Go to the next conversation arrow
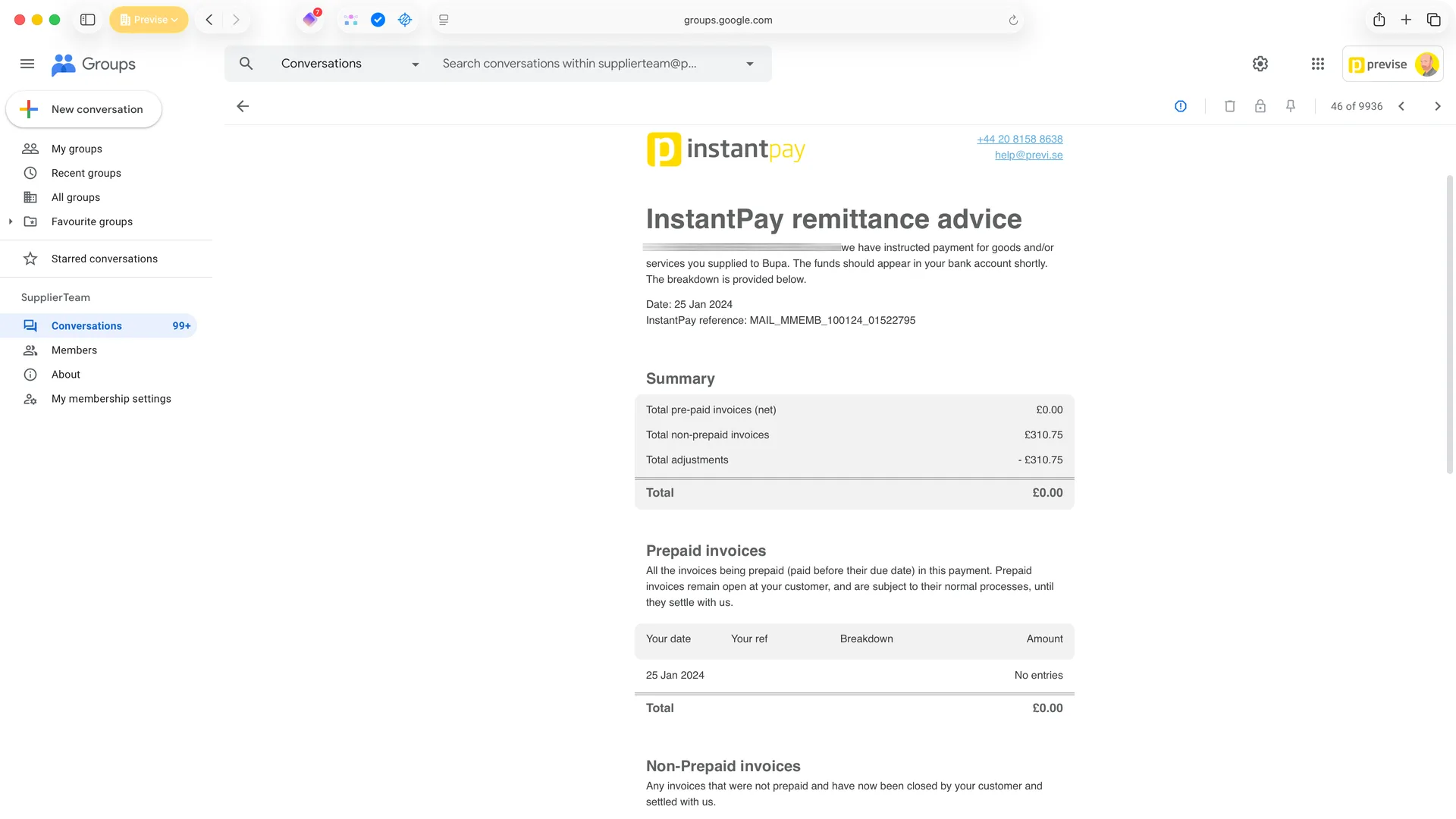Image resolution: width=1456 pixels, height=819 pixels. [1438, 106]
